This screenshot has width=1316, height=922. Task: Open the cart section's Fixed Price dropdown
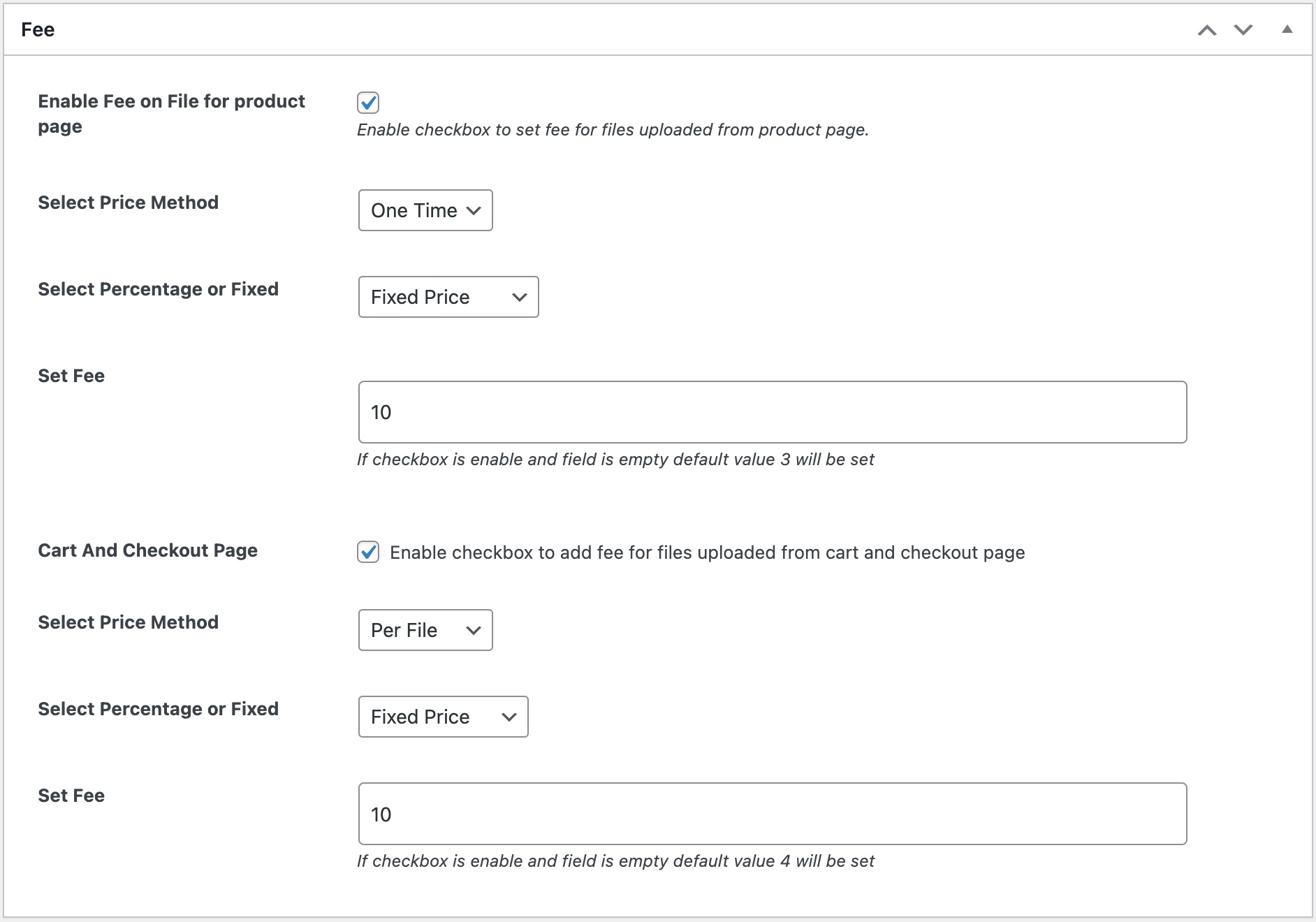(443, 717)
